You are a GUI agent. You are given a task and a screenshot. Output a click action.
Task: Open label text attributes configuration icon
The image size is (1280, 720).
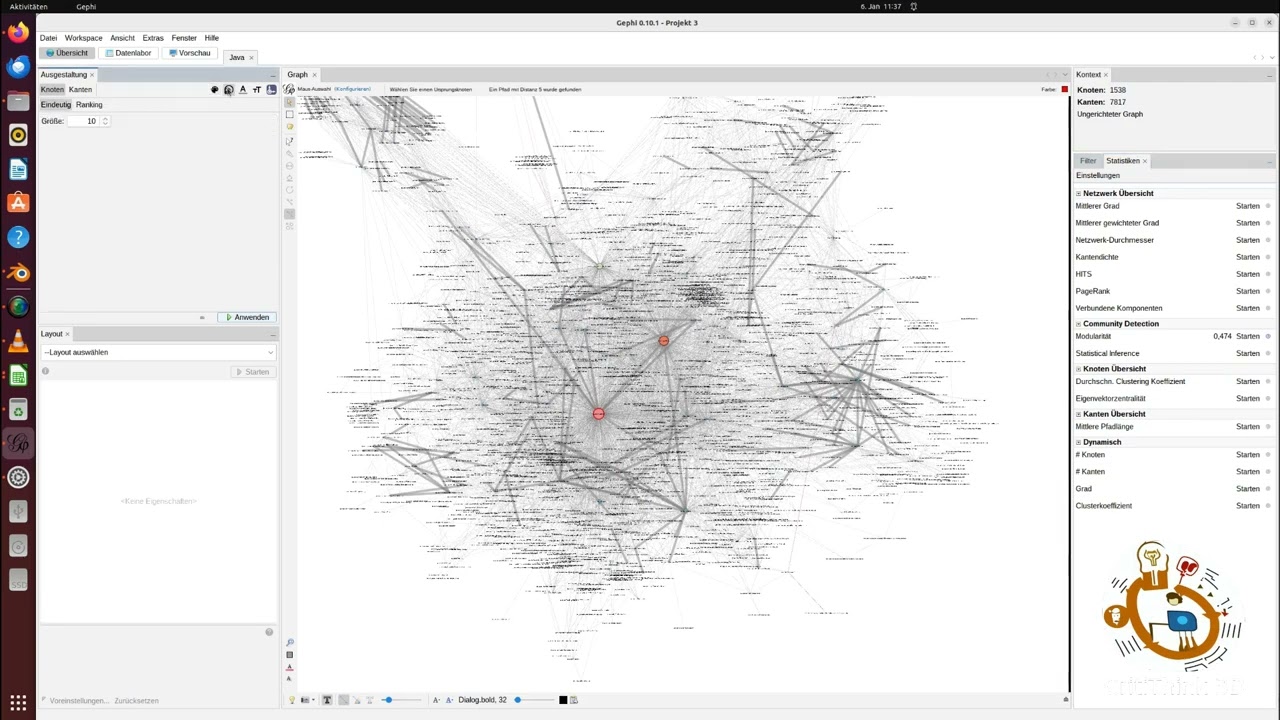574,700
